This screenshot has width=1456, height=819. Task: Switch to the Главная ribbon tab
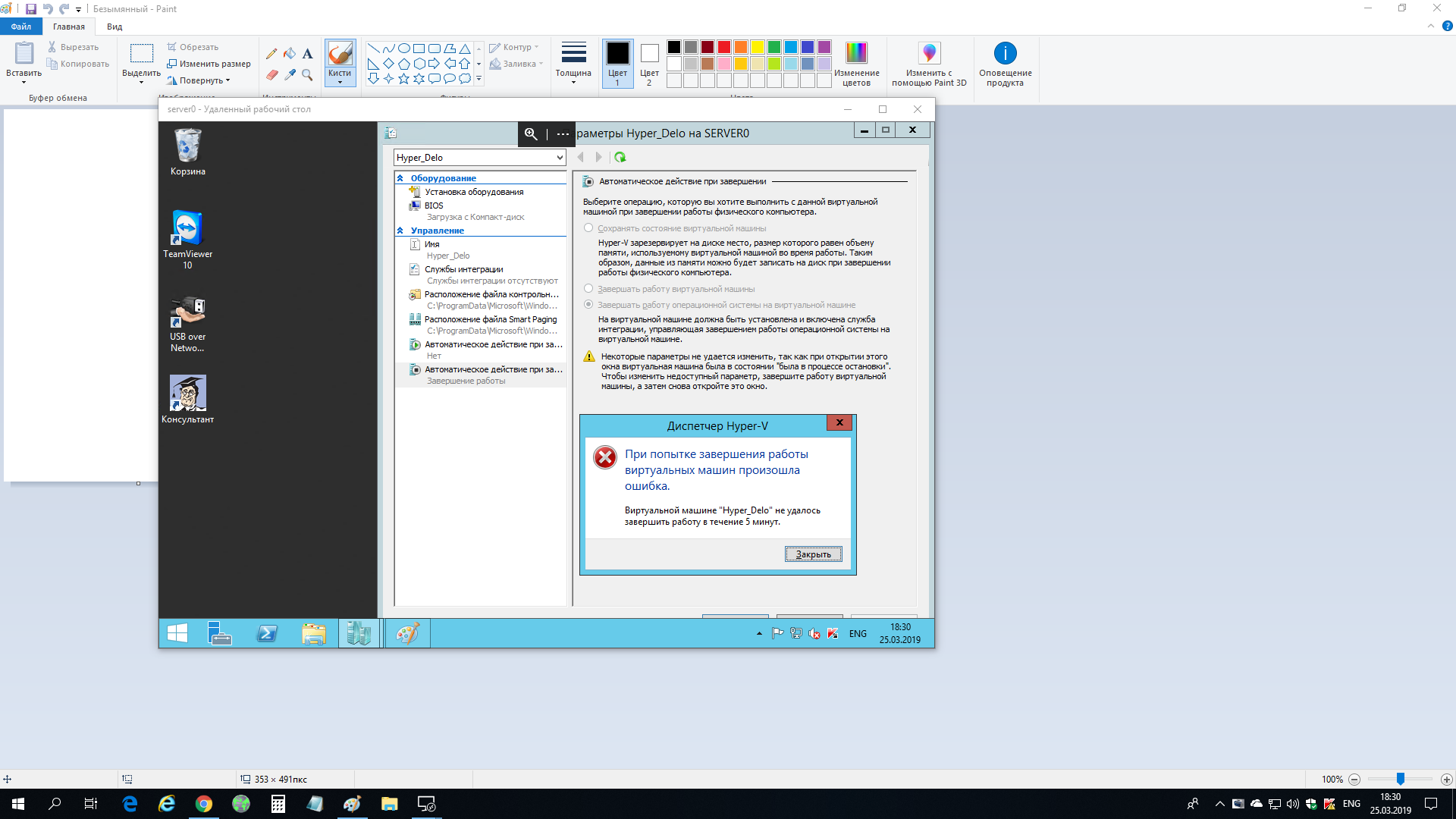coord(69,27)
